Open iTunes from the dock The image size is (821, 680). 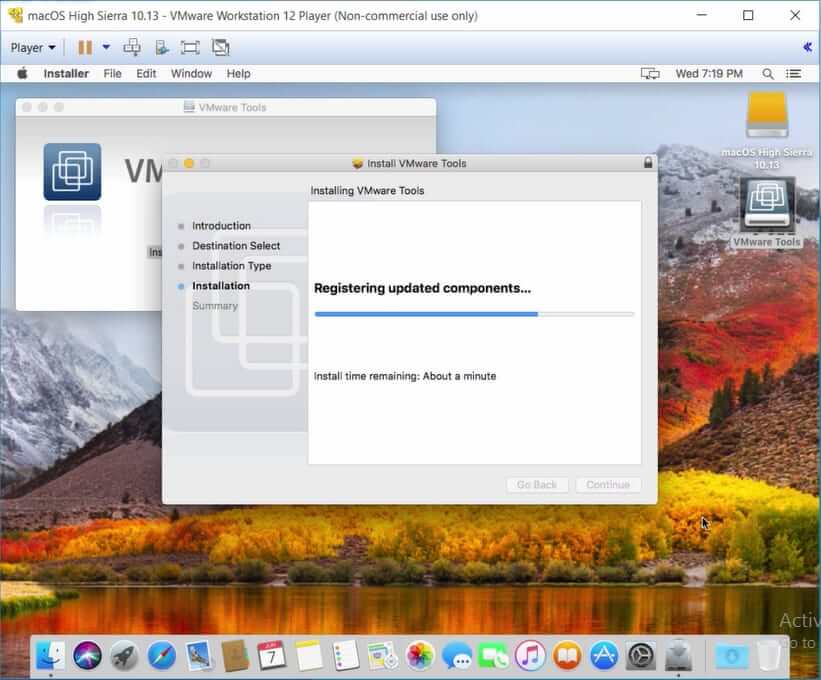pyautogui.click(x=530, y=655)
